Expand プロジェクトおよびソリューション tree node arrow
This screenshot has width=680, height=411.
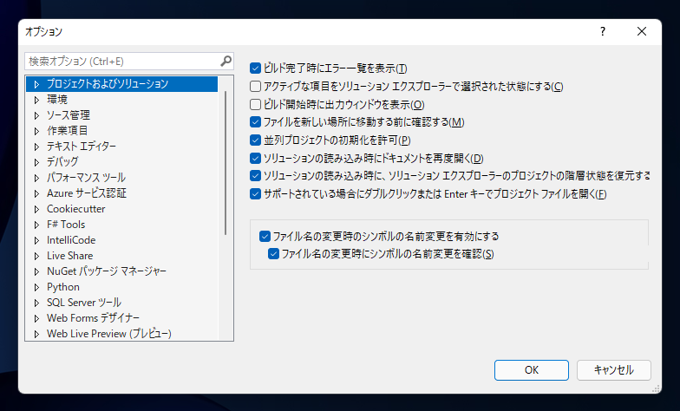(36, 84)
